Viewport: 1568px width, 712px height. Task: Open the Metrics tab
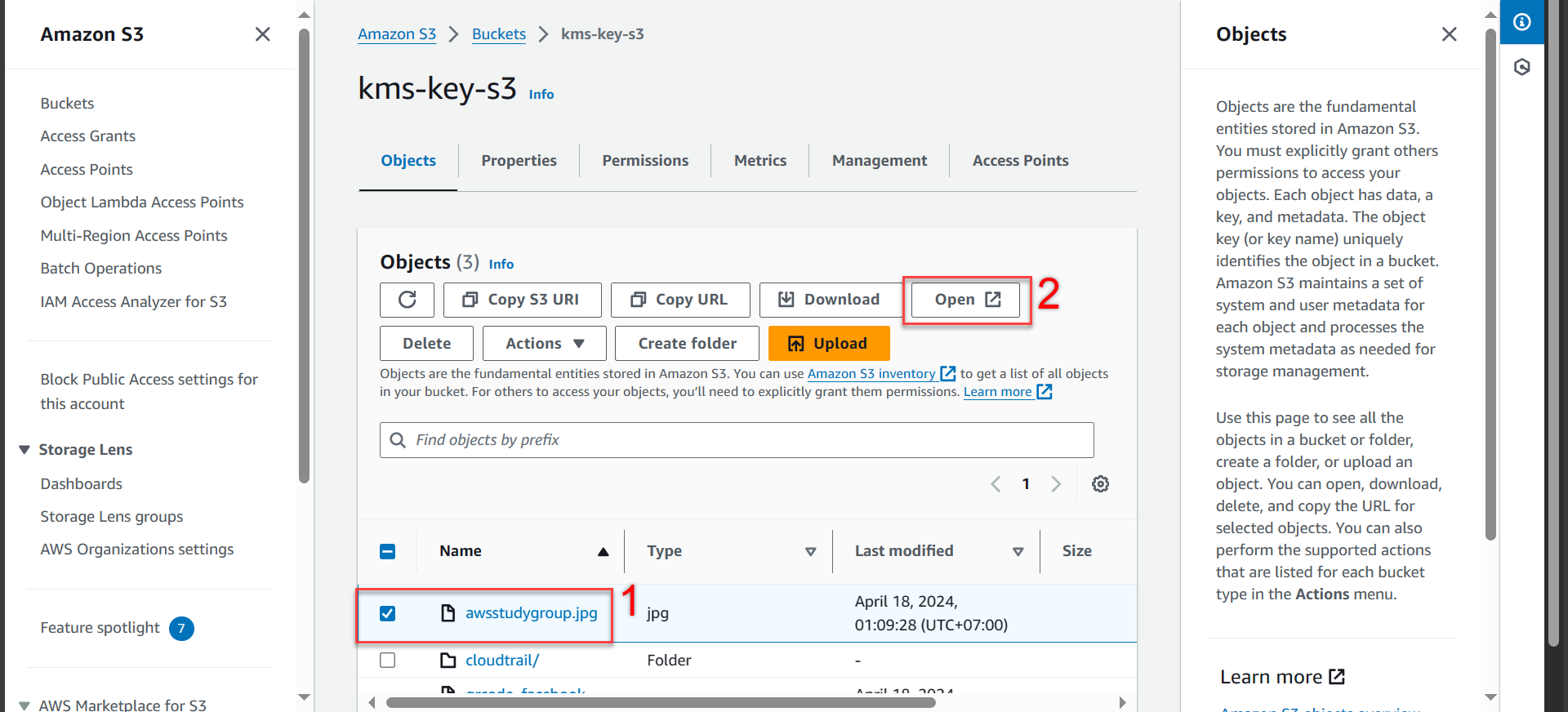(x=760, y=161)
